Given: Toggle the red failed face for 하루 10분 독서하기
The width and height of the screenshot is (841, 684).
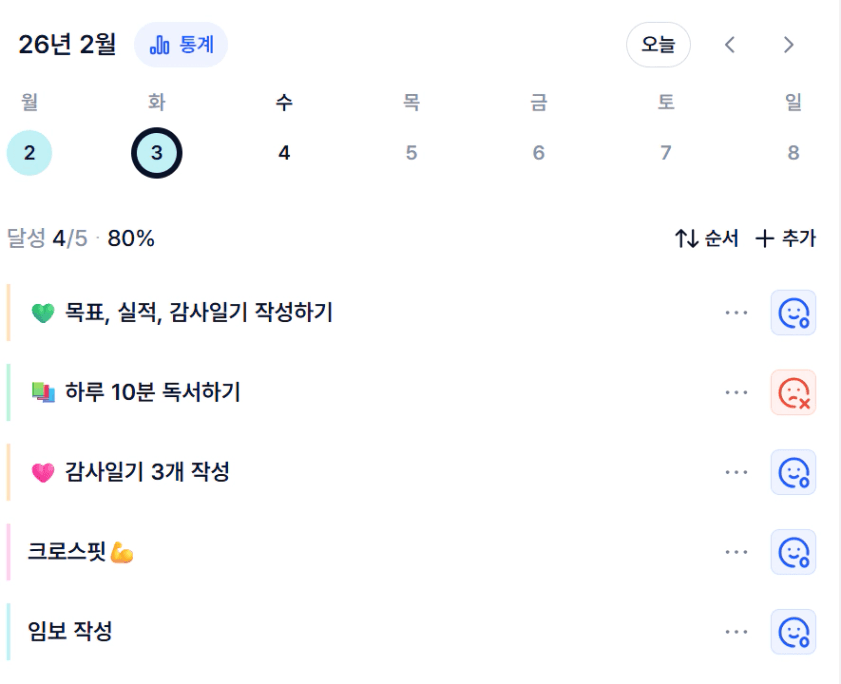Looking at the screenshot, I should pyautogui.click(x=793, y=392).
